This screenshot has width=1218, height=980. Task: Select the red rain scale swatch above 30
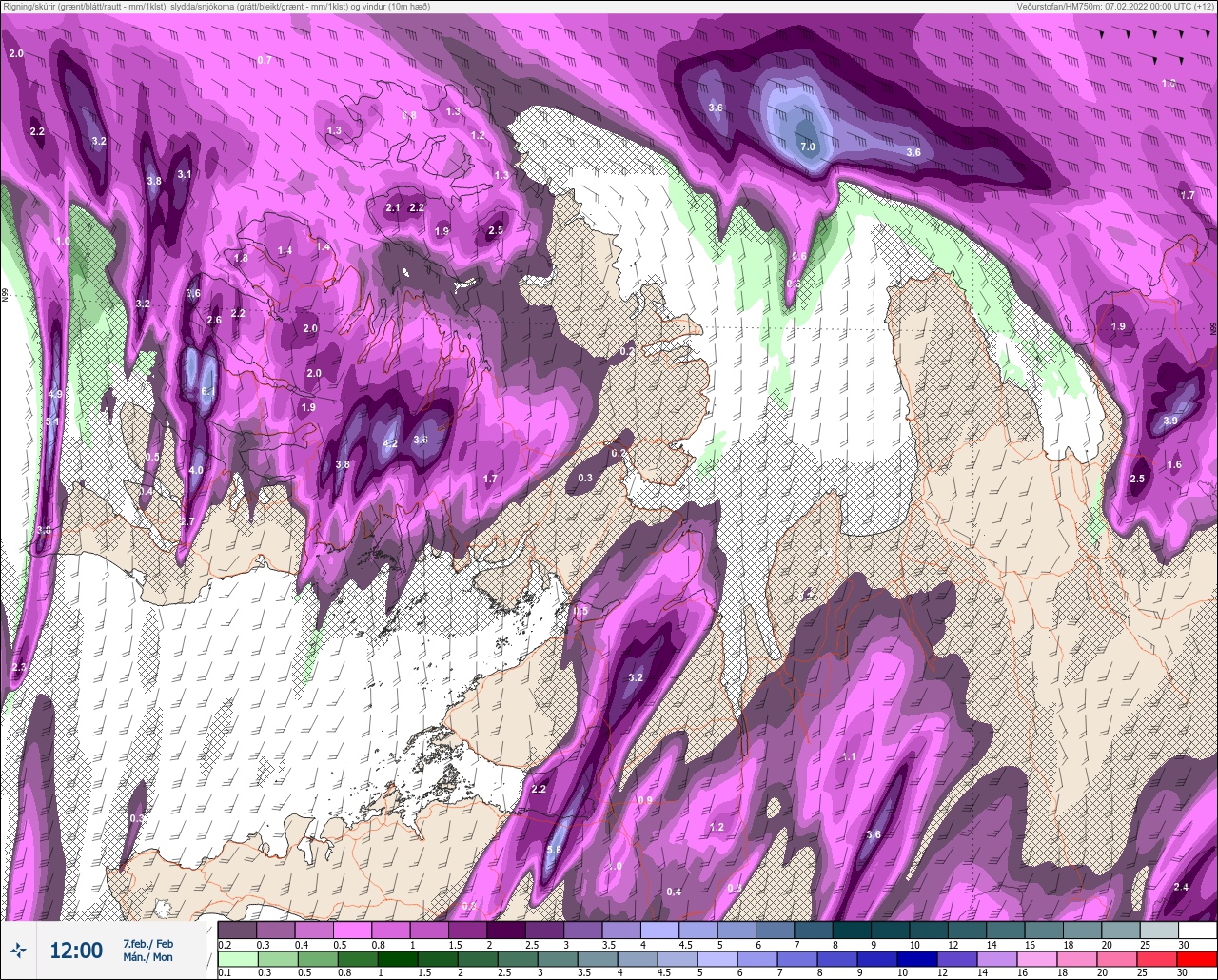[1197, 958]
